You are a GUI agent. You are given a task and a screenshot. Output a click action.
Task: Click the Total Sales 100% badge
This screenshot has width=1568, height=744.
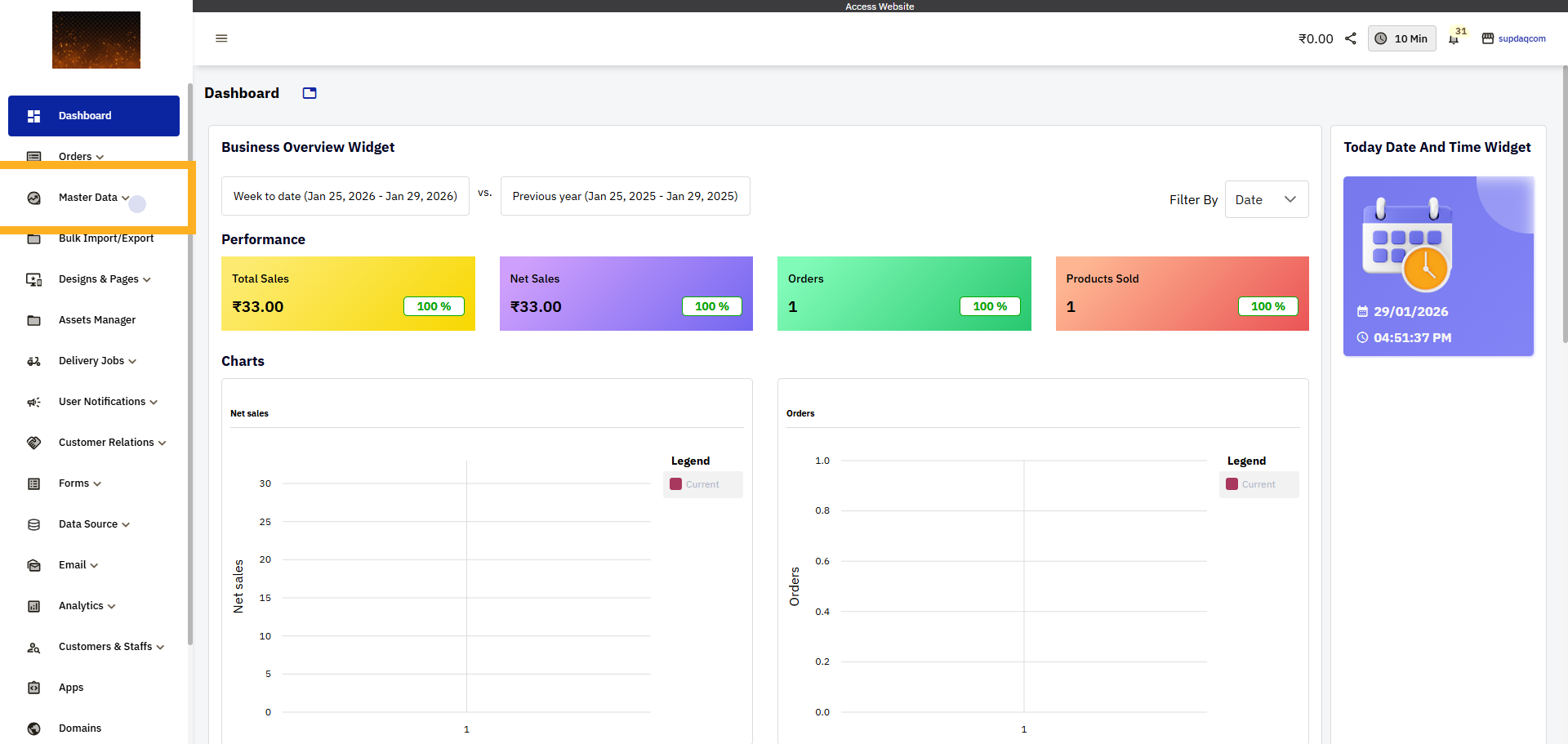click(434, 306)
